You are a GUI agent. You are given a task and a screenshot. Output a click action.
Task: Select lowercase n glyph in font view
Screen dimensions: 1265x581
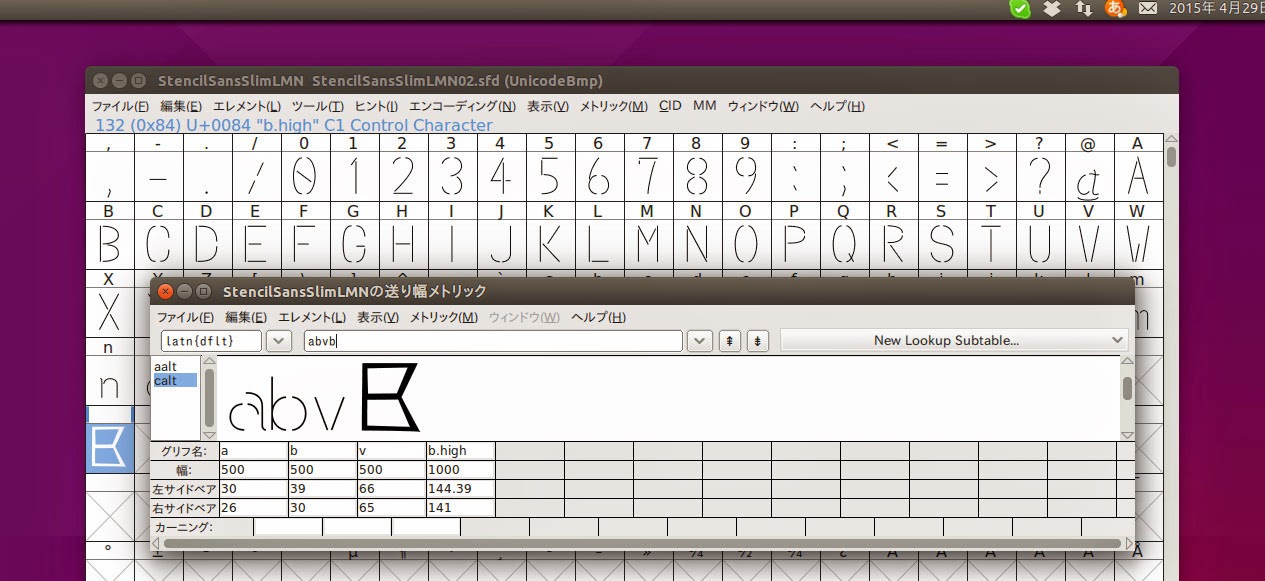[108, 381]
